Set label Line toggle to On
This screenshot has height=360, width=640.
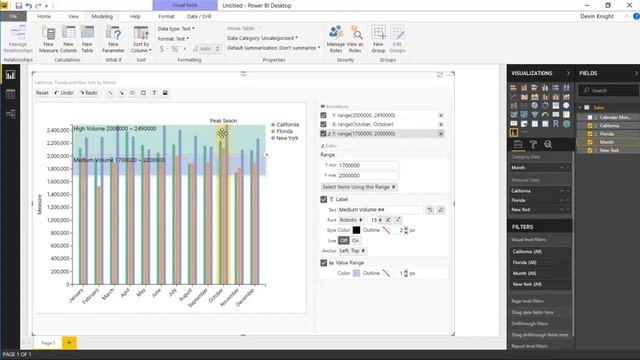[356, 241]
